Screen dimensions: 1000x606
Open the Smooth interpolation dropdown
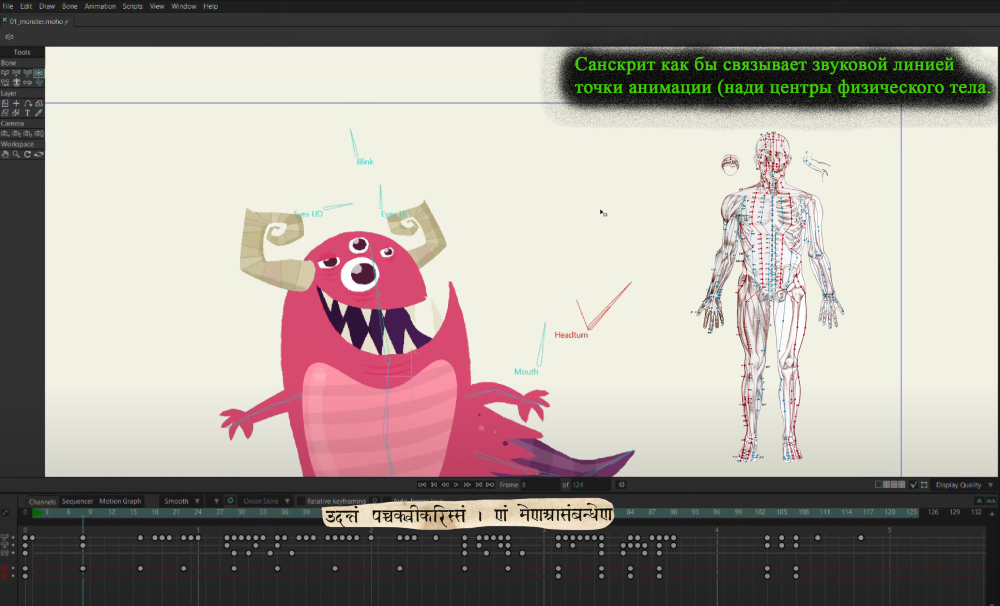pyautogui.click(x=181, y=501)
